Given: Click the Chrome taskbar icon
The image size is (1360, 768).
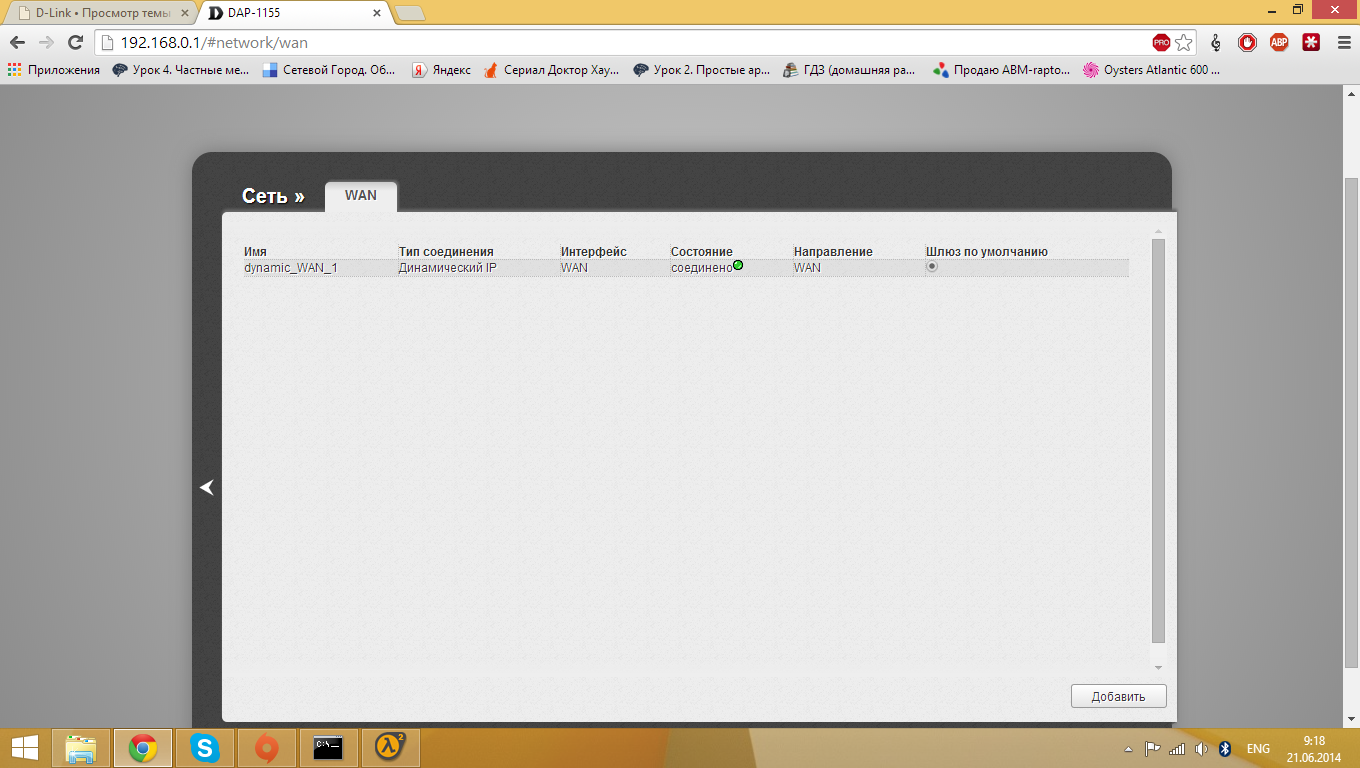Looking at the screenshot, I should [x=143, y=748].
